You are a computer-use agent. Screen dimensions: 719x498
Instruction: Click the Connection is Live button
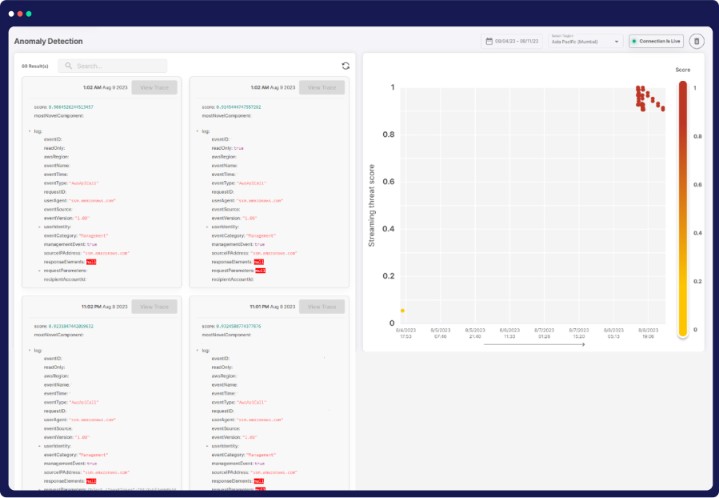pyautogui.click(x=657, y=41)
